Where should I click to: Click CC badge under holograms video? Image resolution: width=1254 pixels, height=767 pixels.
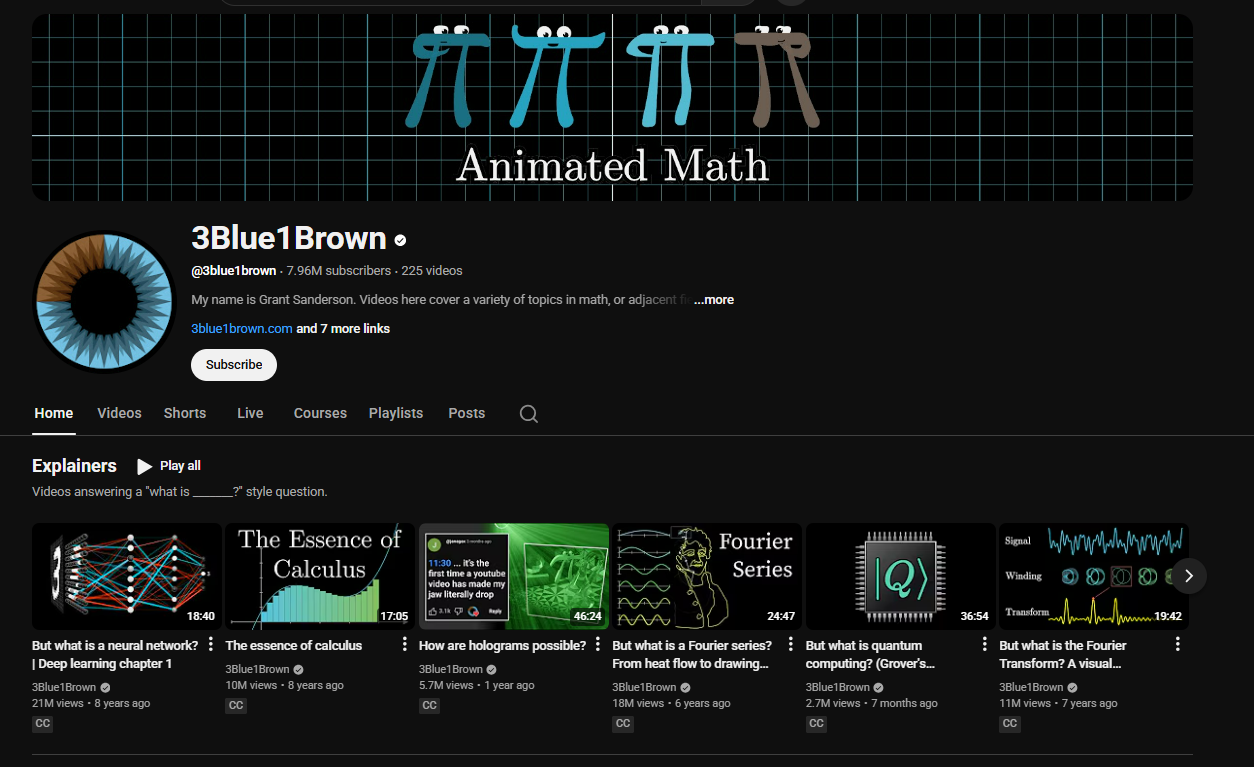point(429,705)
